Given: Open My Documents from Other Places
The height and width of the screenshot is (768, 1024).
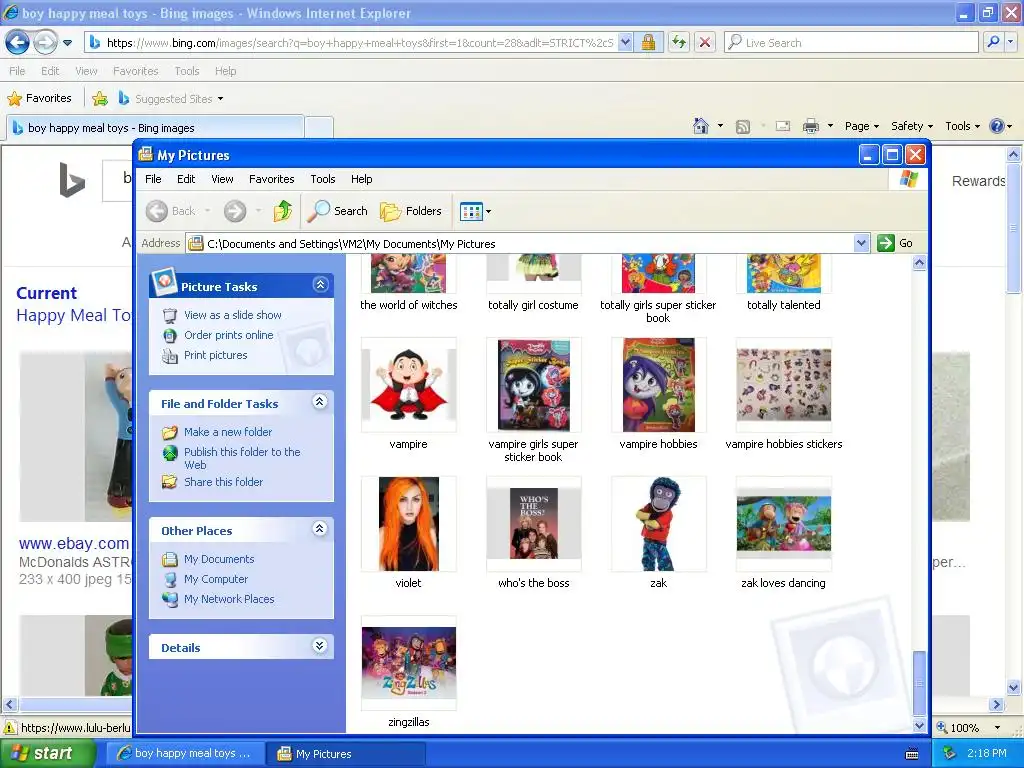Looking at the screenshot, I should 219,559.
